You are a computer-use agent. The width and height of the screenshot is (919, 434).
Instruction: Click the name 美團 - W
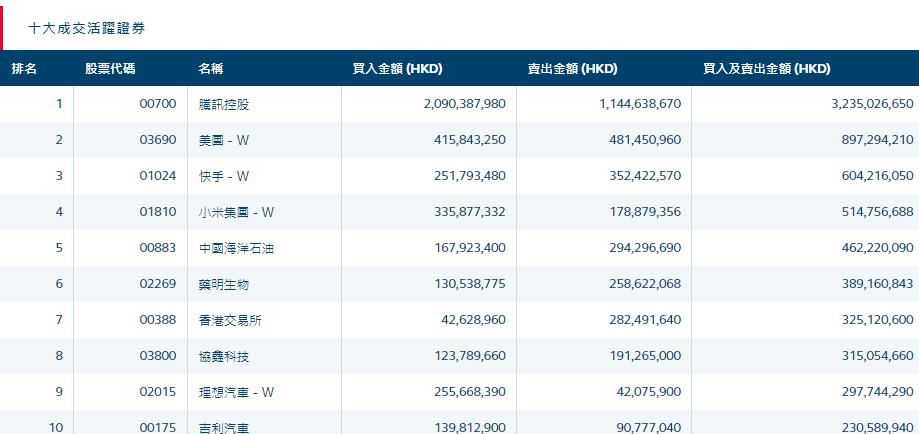tap(224, 141)
